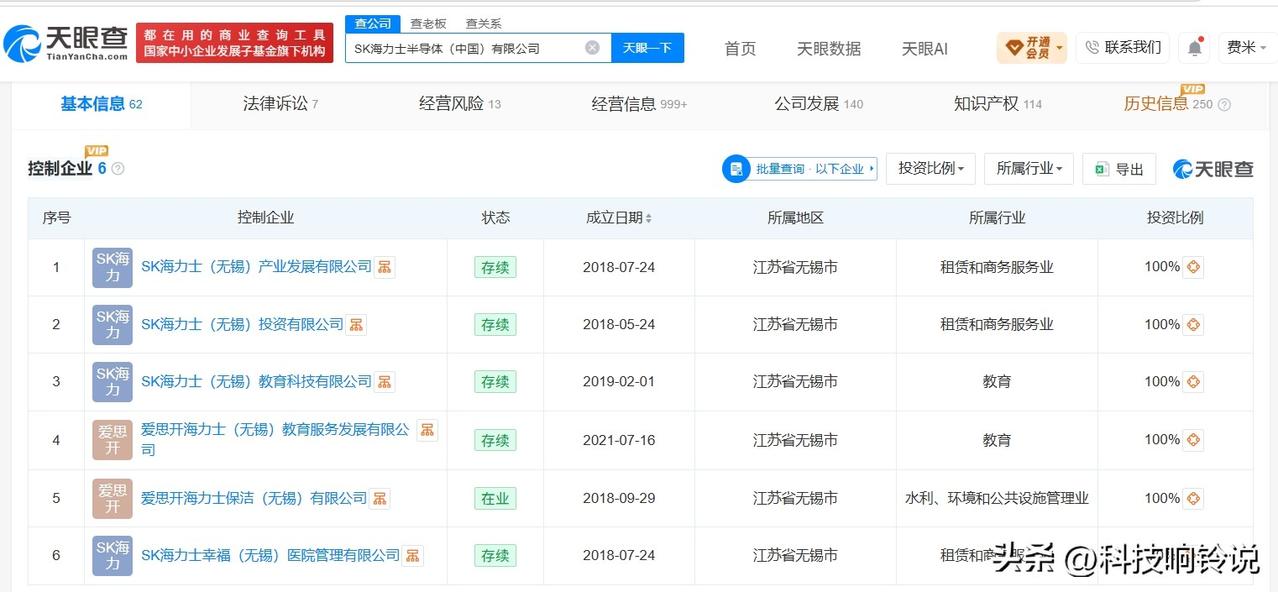Clear the search box with the X icon

tap(592, 48)
